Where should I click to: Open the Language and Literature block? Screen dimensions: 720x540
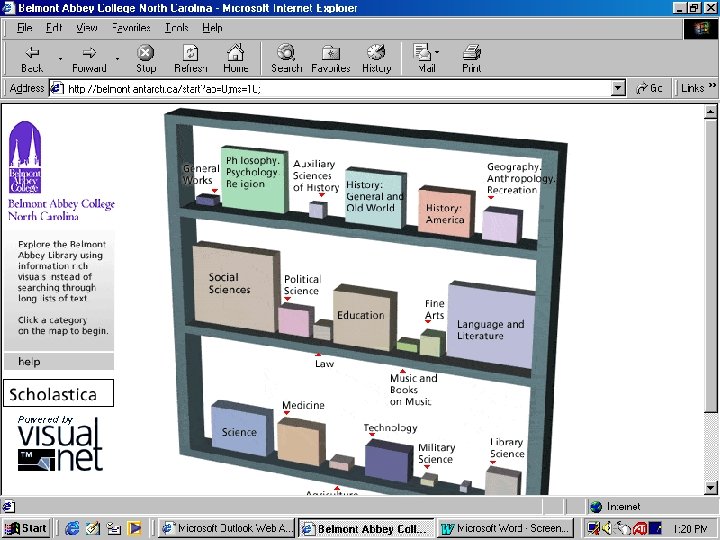point(490,324)
